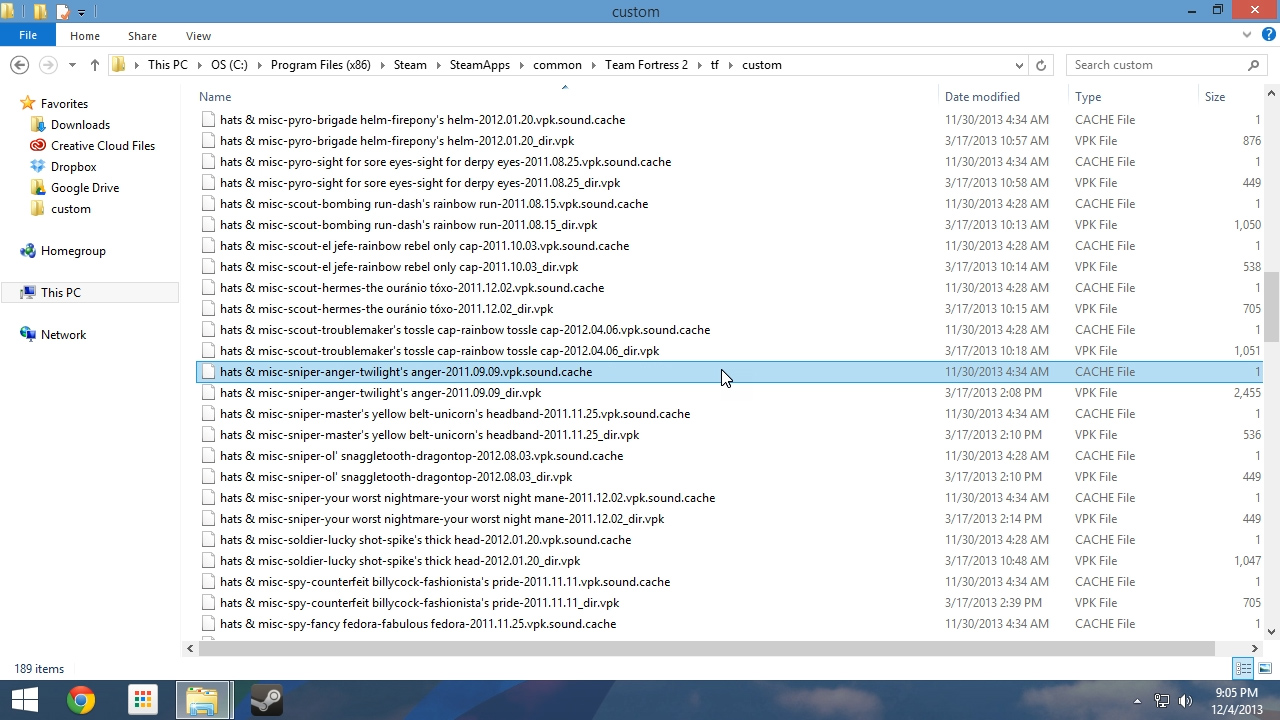Go back to the previous folder

coord(19,65)
